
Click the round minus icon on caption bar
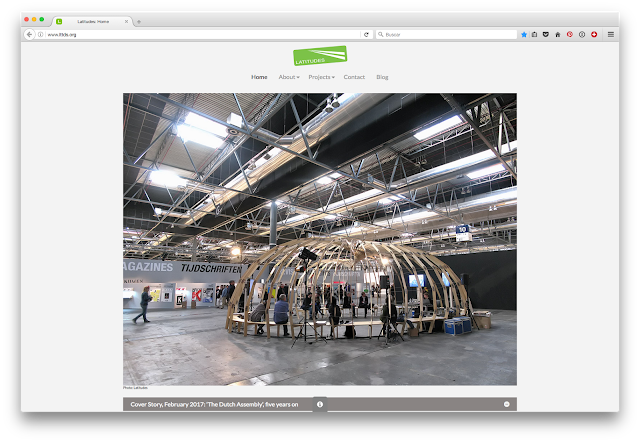(x=507, y=404)
